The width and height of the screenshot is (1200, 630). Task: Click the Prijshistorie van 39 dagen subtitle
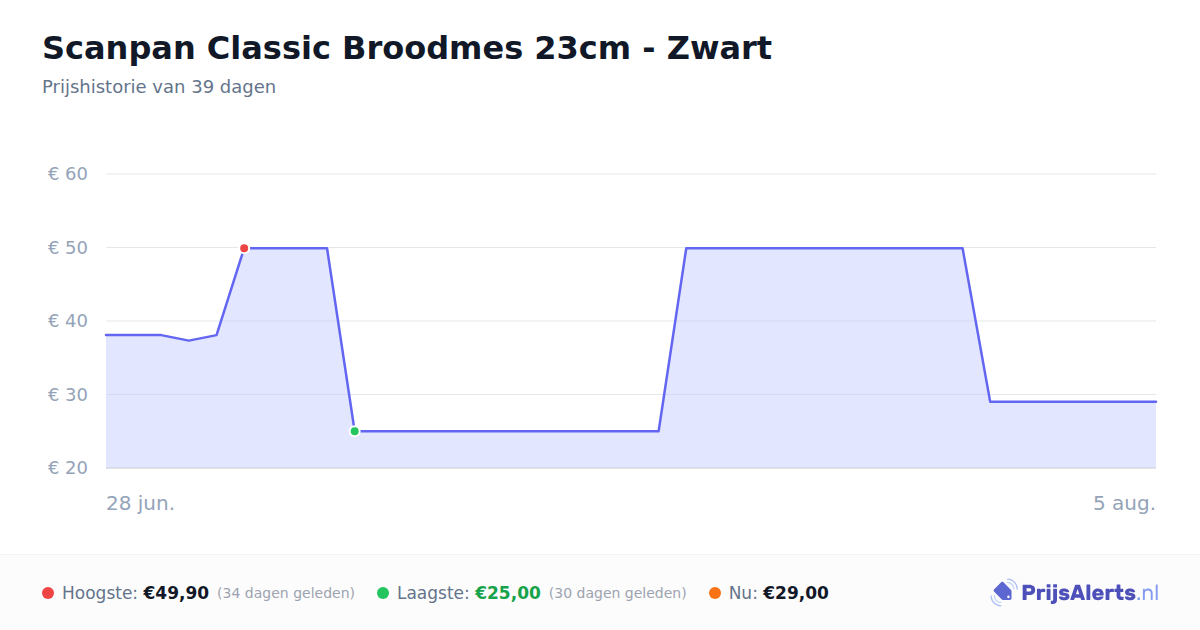point(159,87)
